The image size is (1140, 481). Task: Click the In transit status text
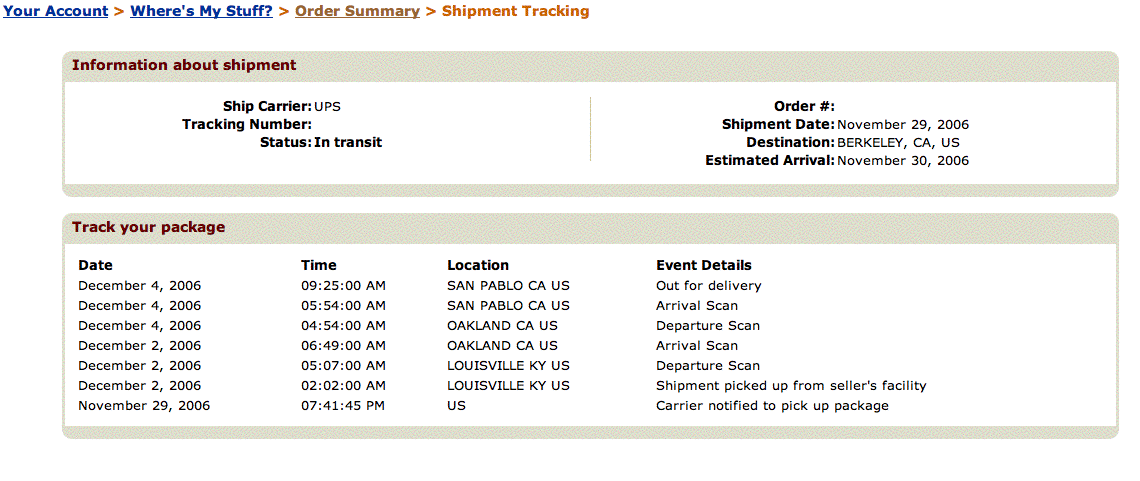pos(348,143)
